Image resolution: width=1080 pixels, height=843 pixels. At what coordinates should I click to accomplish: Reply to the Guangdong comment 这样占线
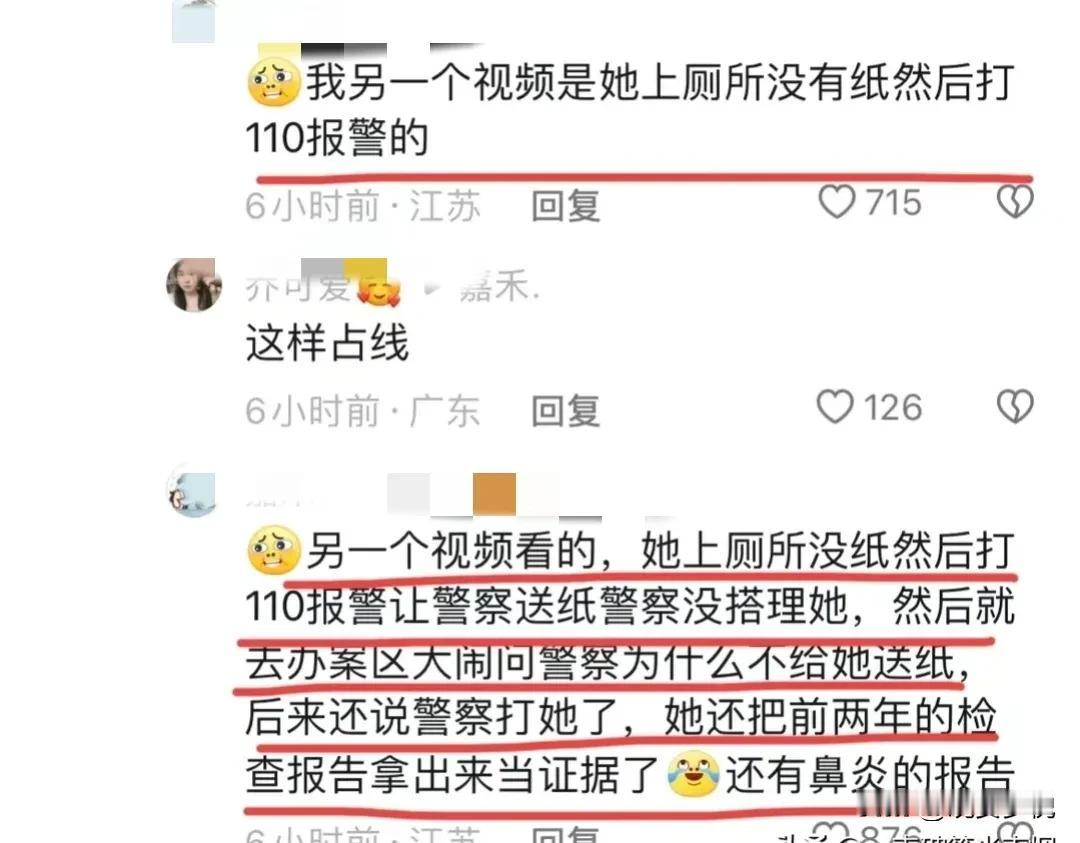point(565,410)
